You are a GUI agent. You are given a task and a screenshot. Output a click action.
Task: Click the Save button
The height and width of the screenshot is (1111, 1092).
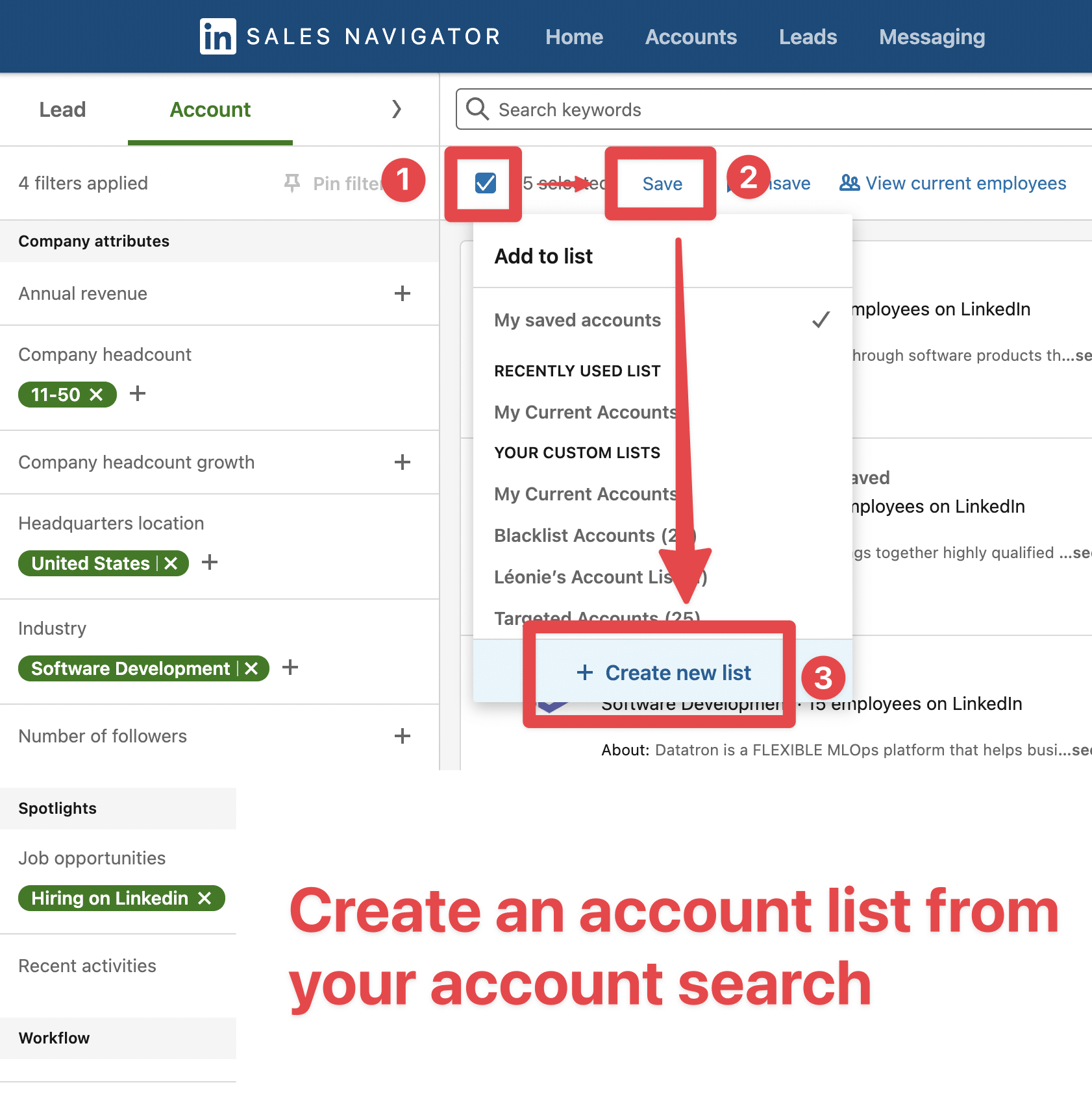(661, 184)
